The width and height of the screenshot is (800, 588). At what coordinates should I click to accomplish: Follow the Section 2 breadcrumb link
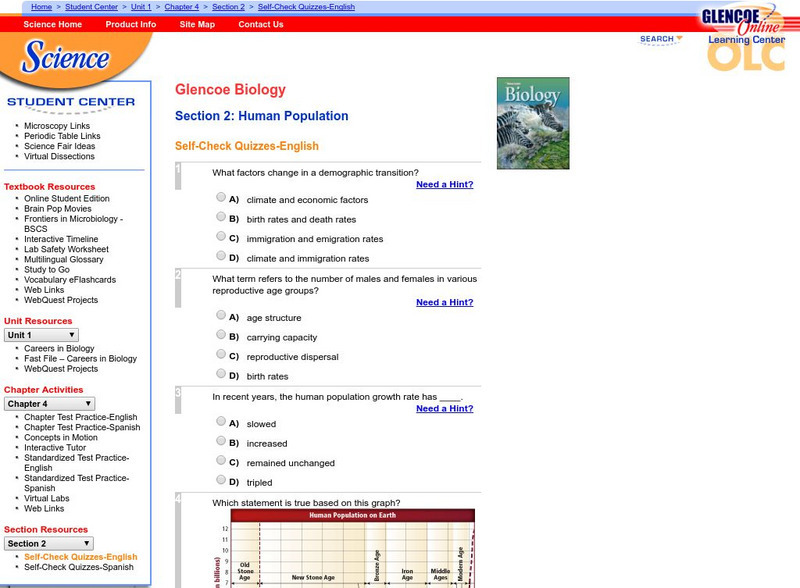pyautogui.click(x=228, y=7)
